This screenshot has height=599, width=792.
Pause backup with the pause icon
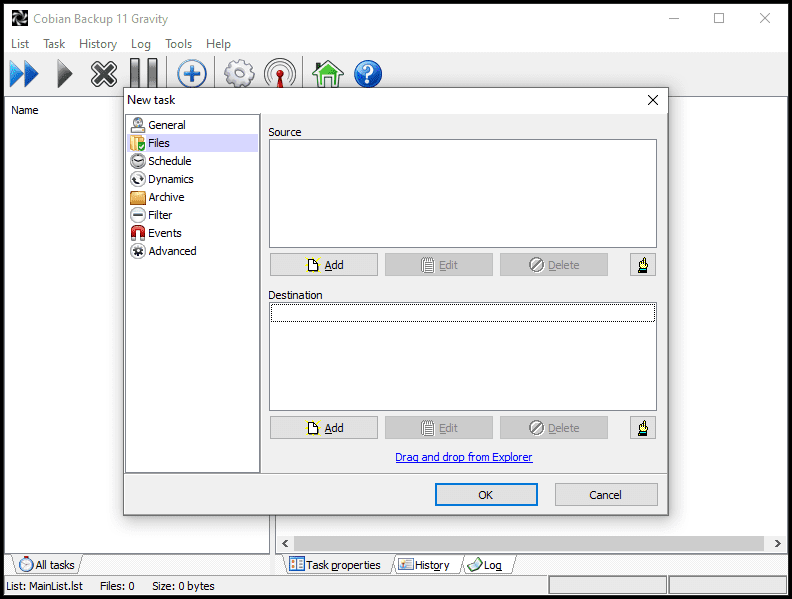point(144,74)
